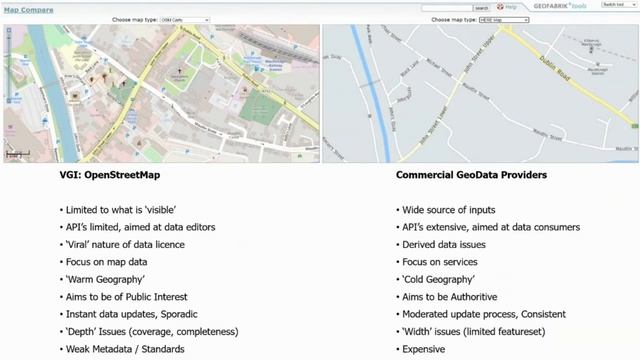Click 'Depth Issues (coverage, completeness)' bullet
Viewport: 640px width, 360px height.
coord(149,332)
